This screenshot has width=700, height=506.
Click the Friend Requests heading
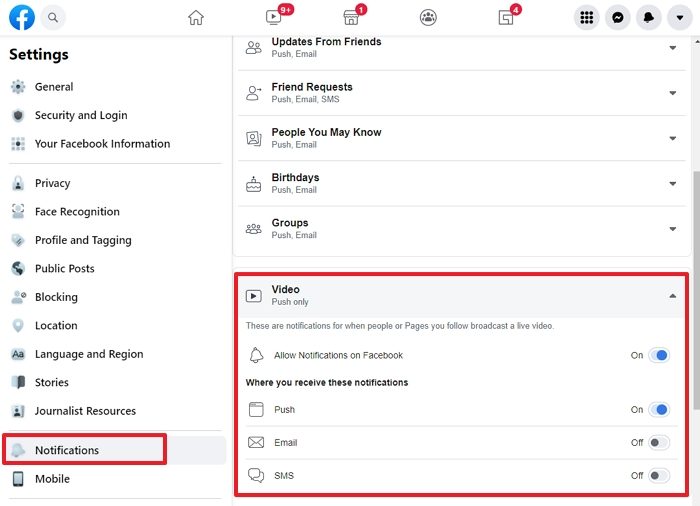coord(312,87)
